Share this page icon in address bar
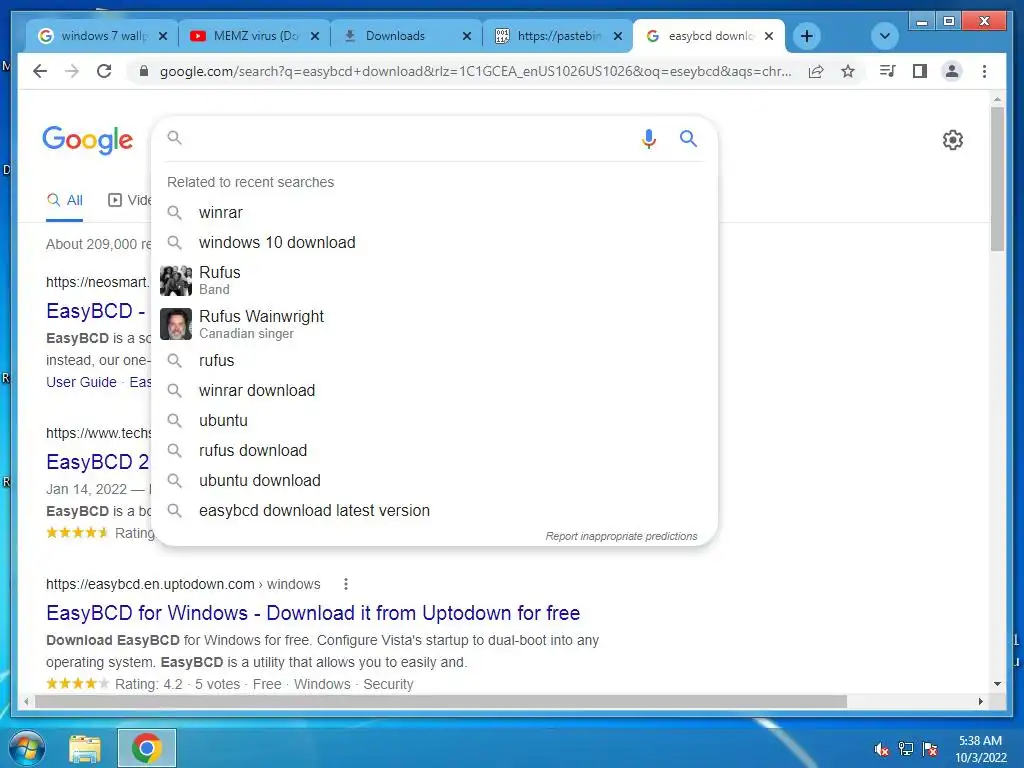The height and width of the screenshot is (768, 1024). tap(816, 71)
